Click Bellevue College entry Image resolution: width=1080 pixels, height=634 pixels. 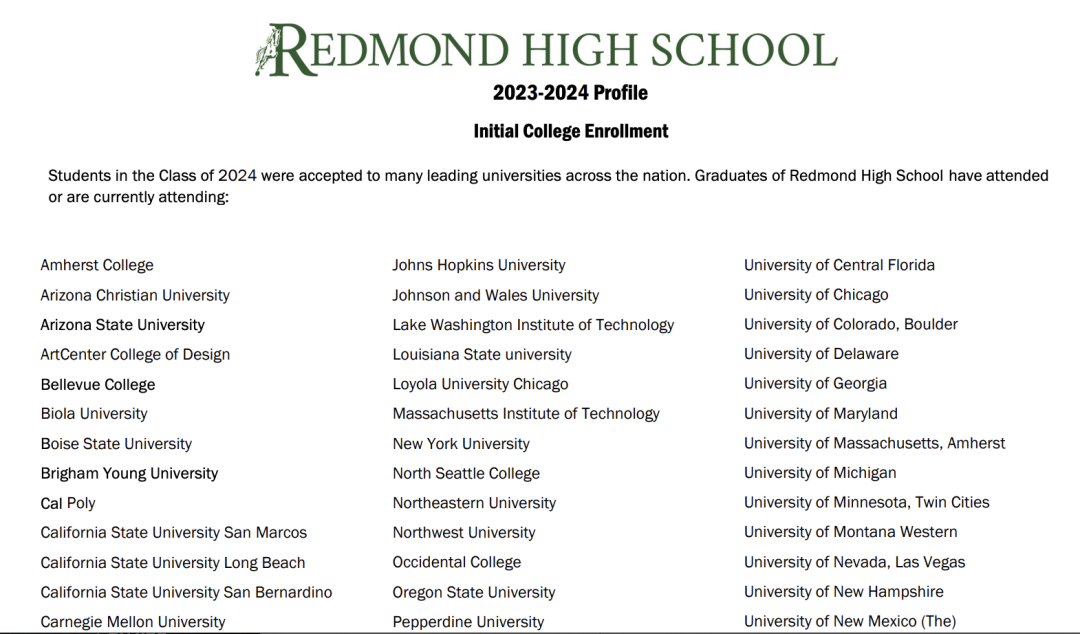(x=98, y=385)
